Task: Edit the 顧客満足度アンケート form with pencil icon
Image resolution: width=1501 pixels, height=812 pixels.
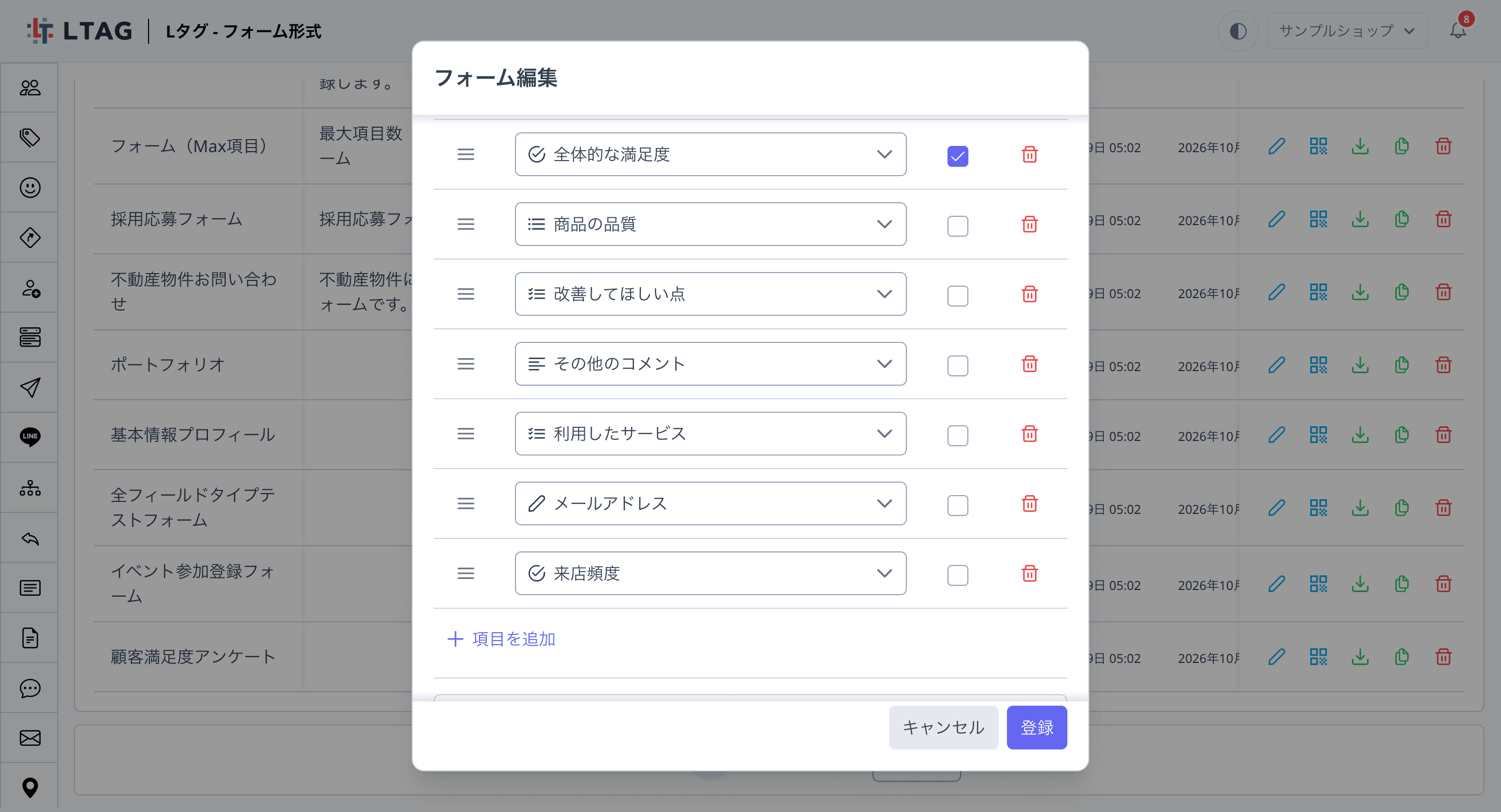Action: click(1277, 657)
